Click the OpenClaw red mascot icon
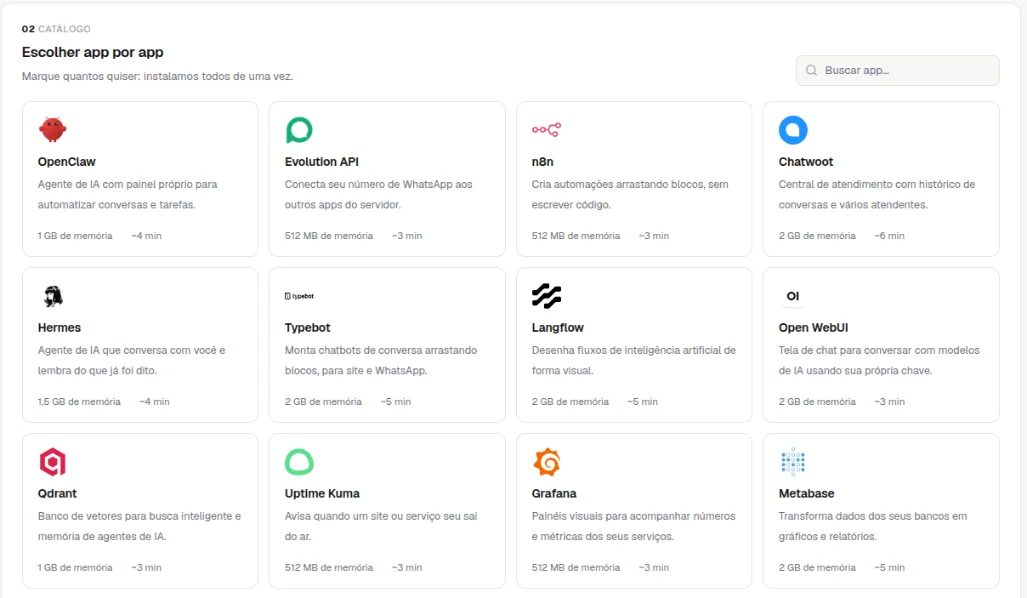The width and height of the screenshot is (1027, 598). [x=52, y=130]
